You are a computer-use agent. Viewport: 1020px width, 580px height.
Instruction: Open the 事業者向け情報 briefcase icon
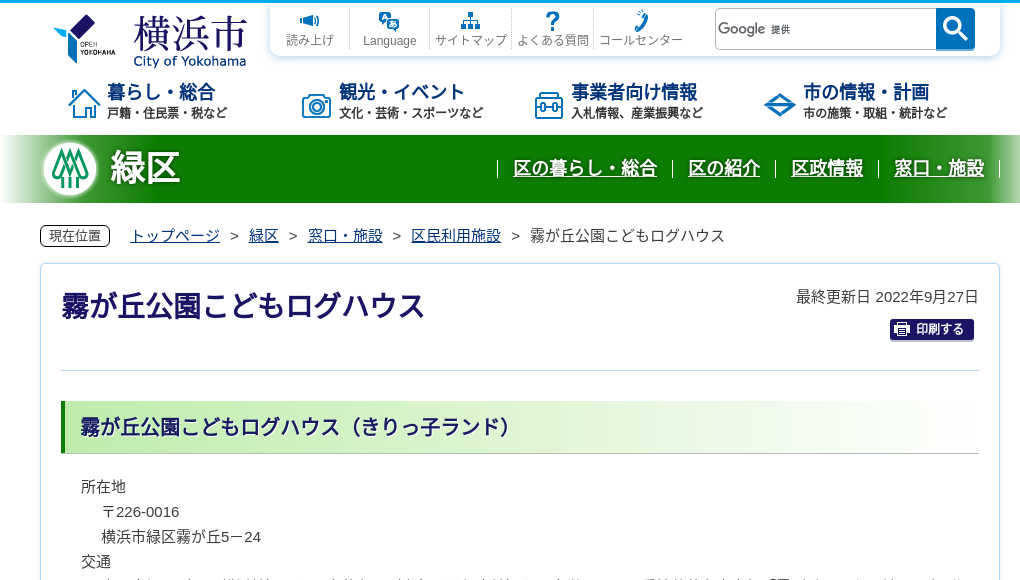[x=548, y=104]
